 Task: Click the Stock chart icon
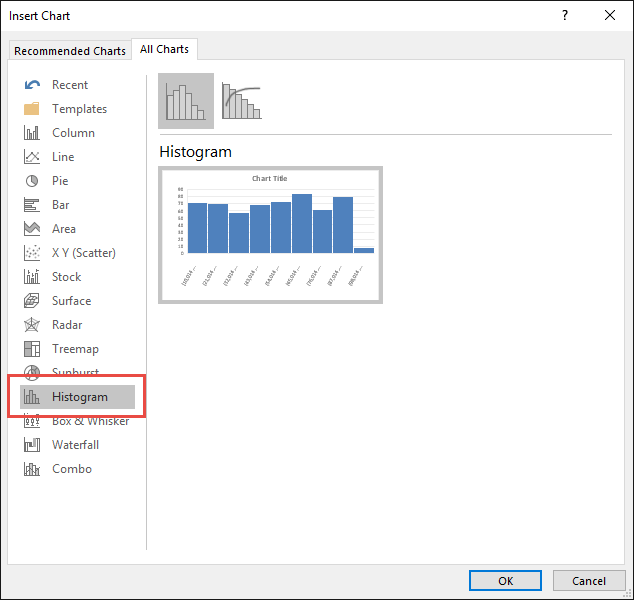32,277
